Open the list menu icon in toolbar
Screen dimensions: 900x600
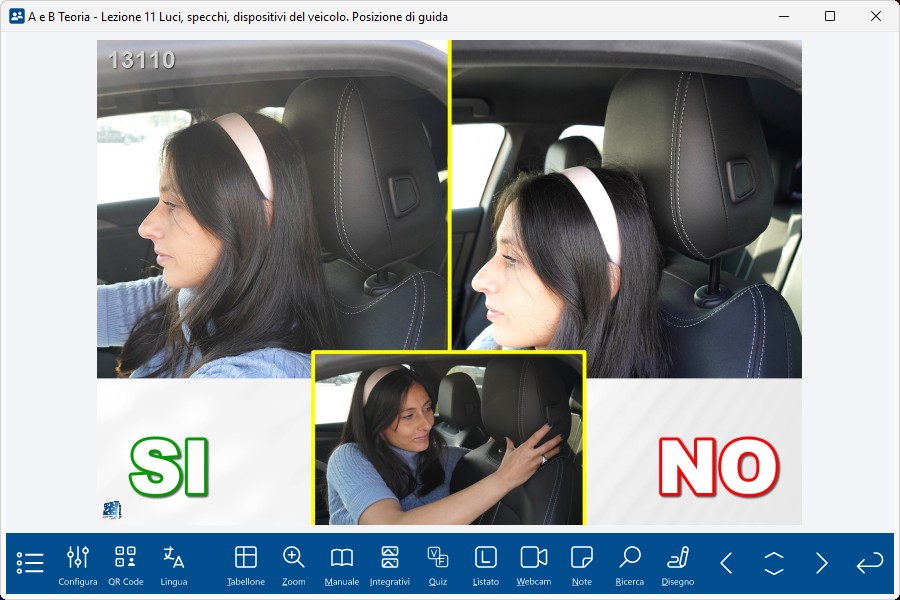30,563
